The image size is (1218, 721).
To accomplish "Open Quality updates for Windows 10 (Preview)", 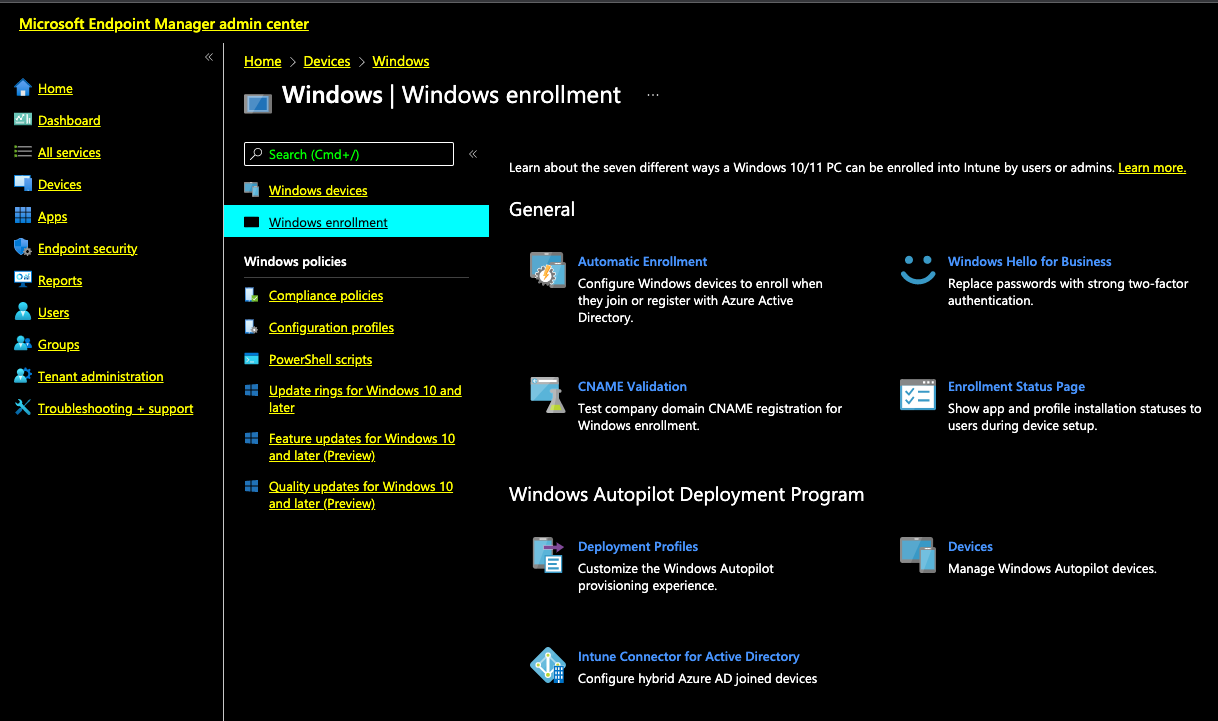I will (361, 495).
